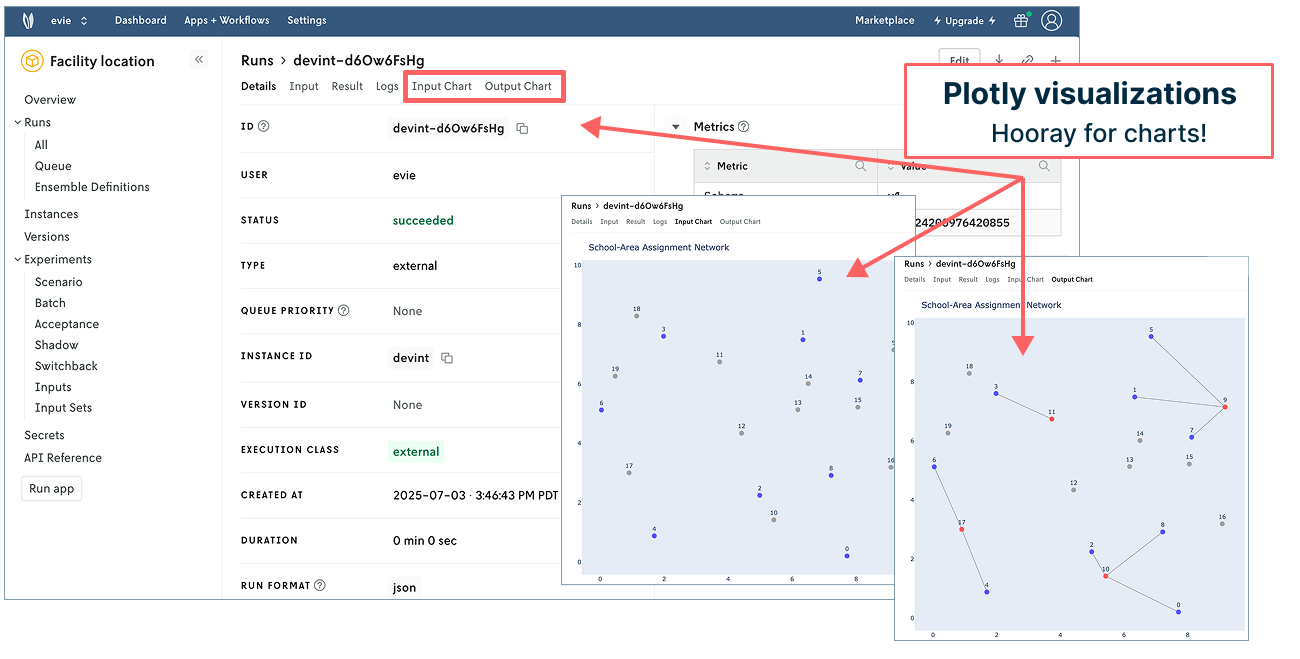Open Apps + Workflows menu item
The height and width of the screenshot is (659, 1300).
227,20
